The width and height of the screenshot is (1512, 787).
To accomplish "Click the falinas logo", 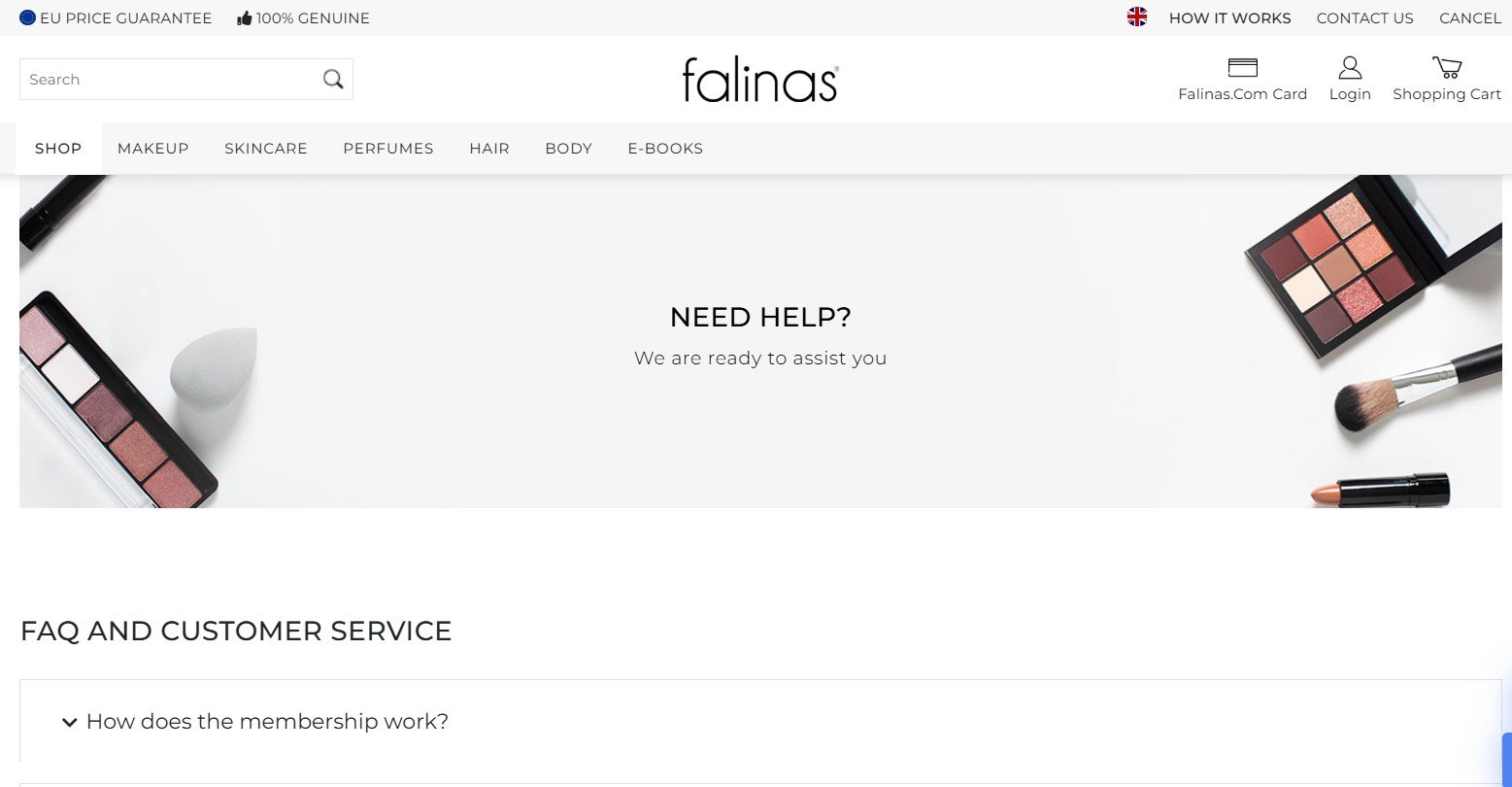I will pyautogui.click(x=760, y=80).
